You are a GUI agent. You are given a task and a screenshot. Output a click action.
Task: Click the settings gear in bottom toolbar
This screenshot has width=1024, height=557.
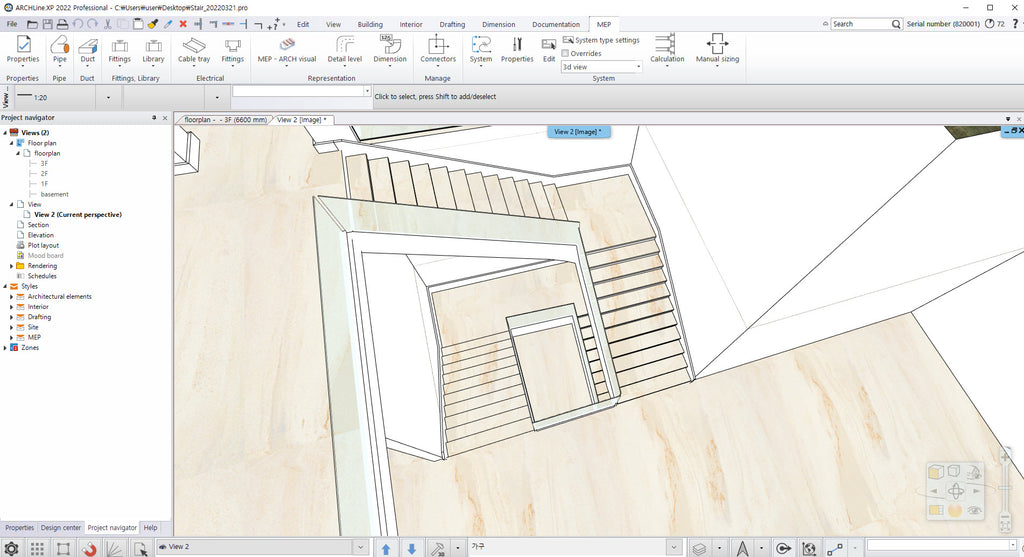click(11, 548)
